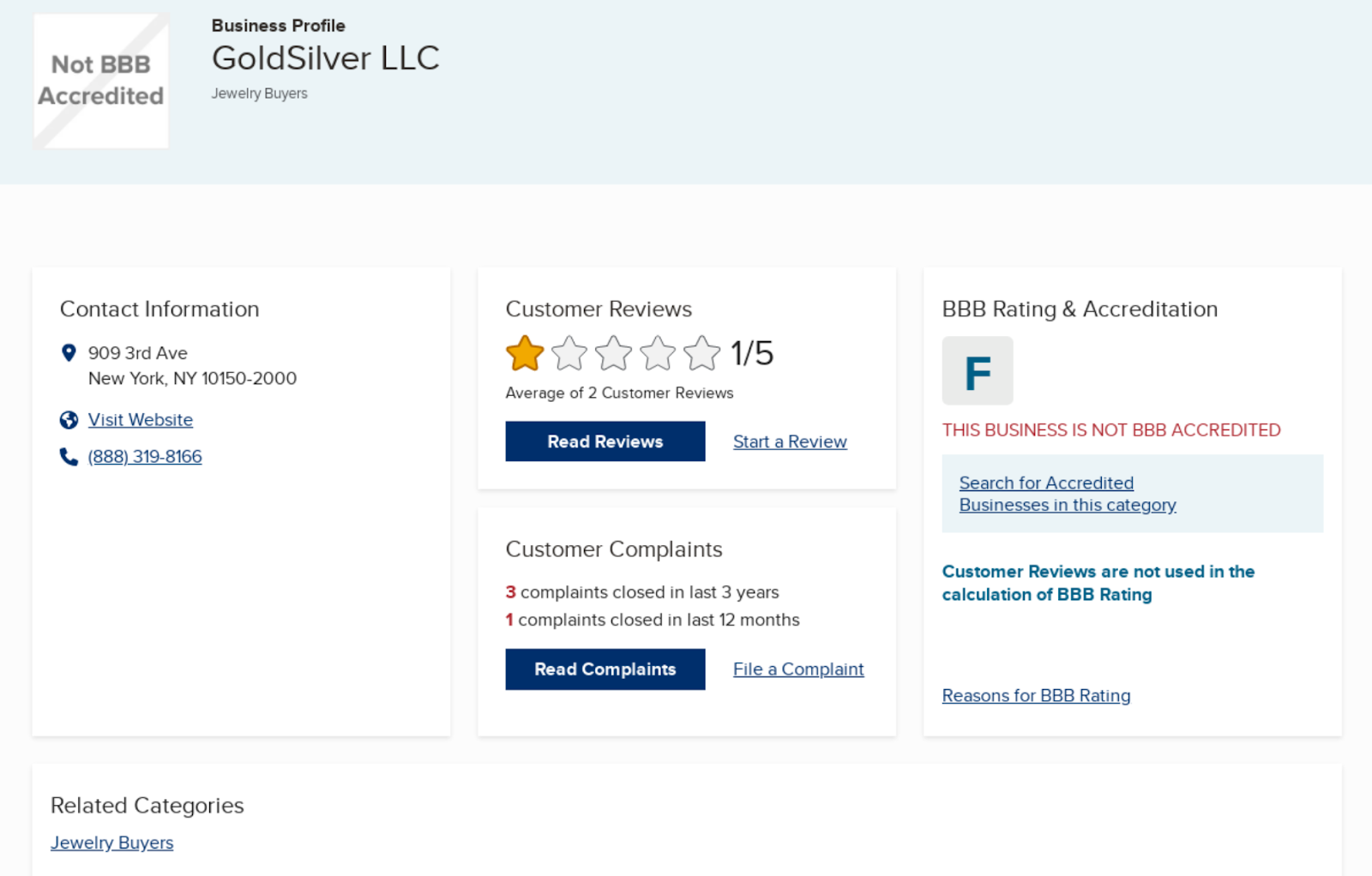Click the Average of 2 Customer Reviews text
This screenshot has height=876, width=1372.
click(620, 393)
